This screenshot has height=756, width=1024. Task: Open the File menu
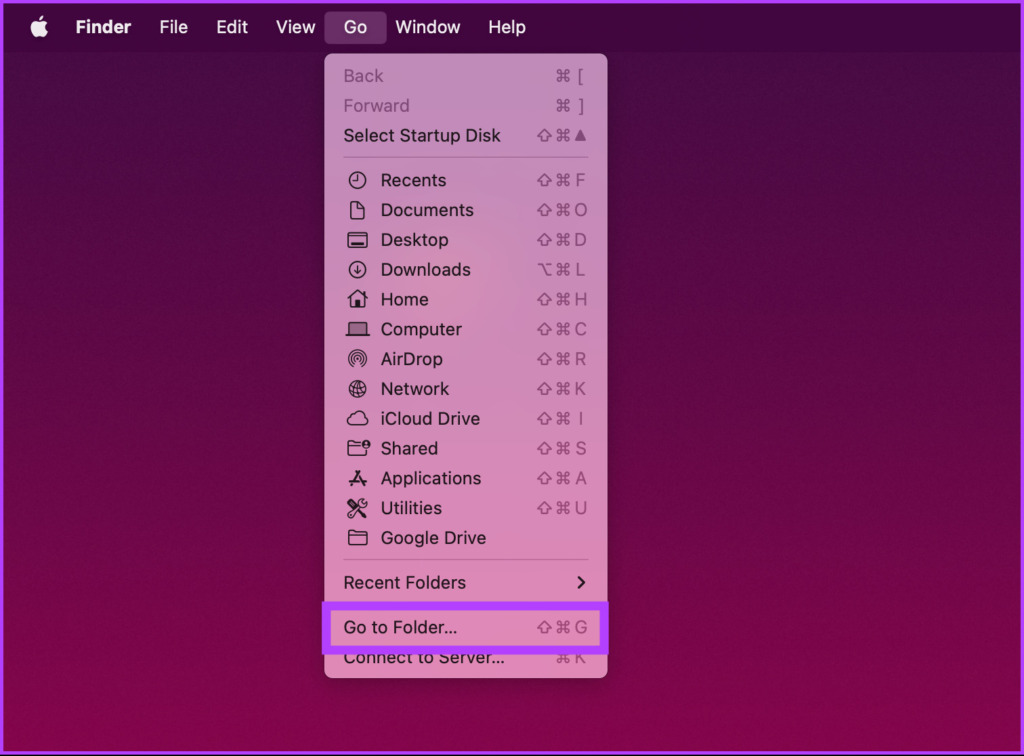pos(174,27)
